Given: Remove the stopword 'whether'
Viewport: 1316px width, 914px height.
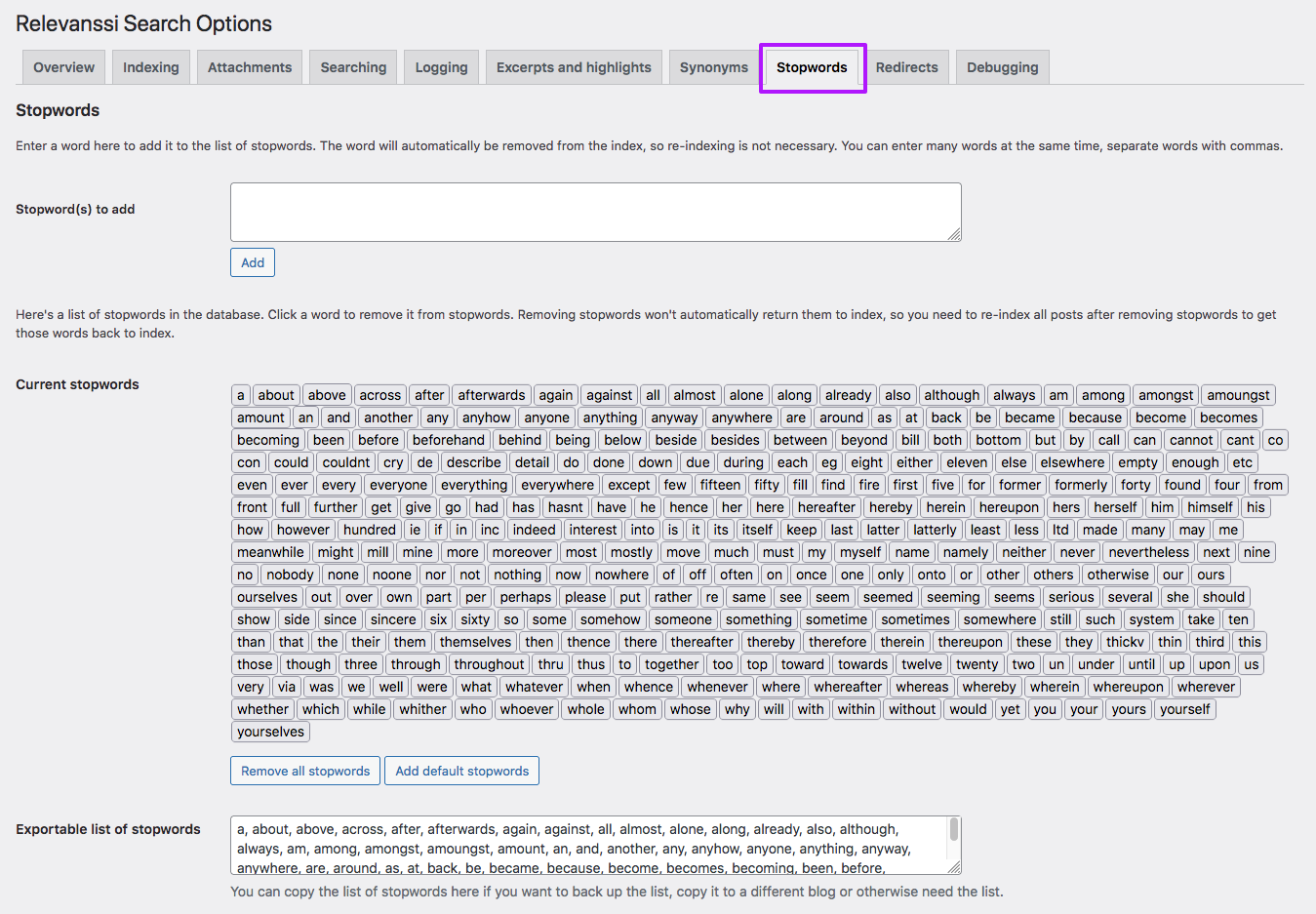Looking at the screenshot, I should click(263, 709).
